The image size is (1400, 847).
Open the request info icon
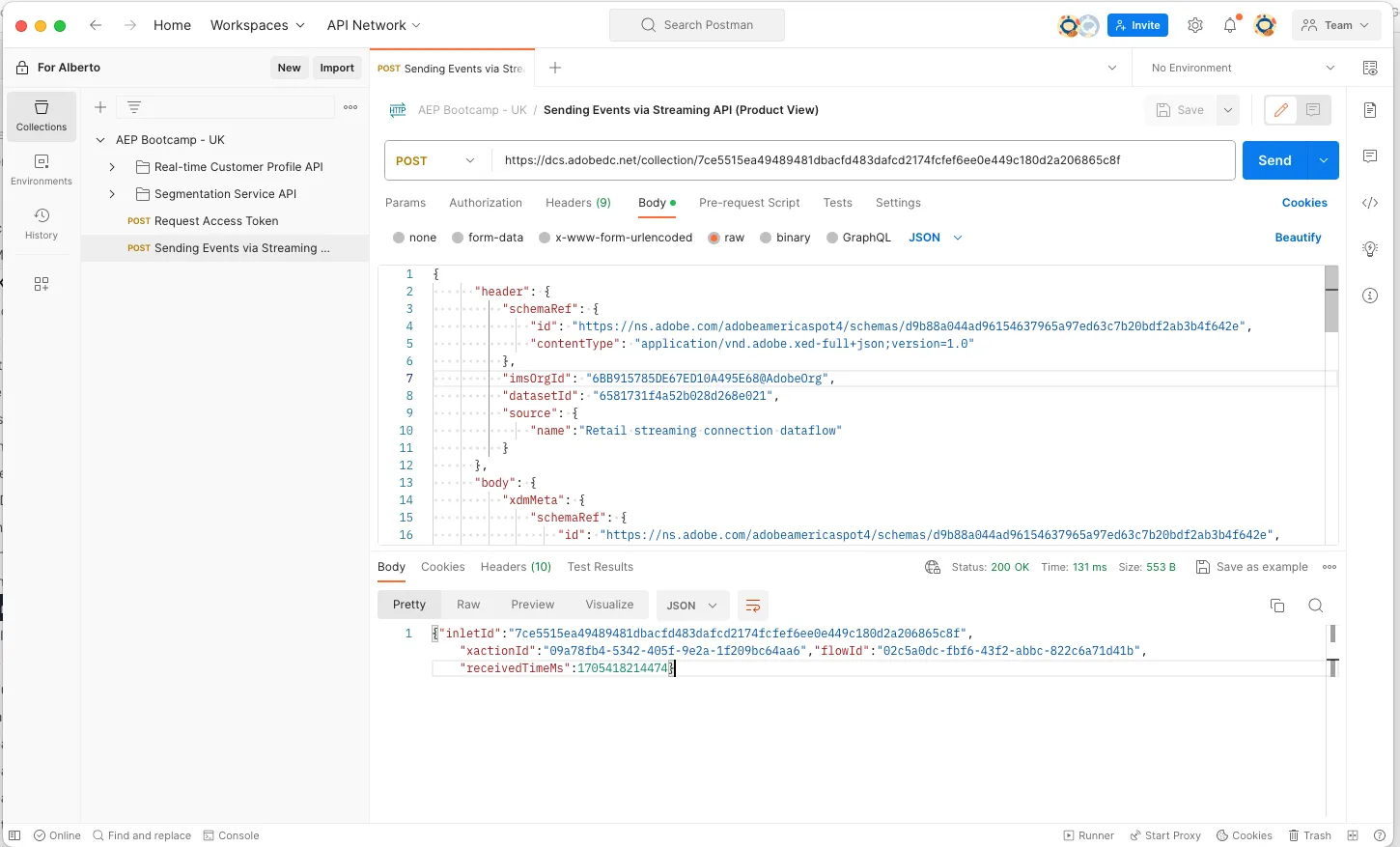click(1370, 296)
